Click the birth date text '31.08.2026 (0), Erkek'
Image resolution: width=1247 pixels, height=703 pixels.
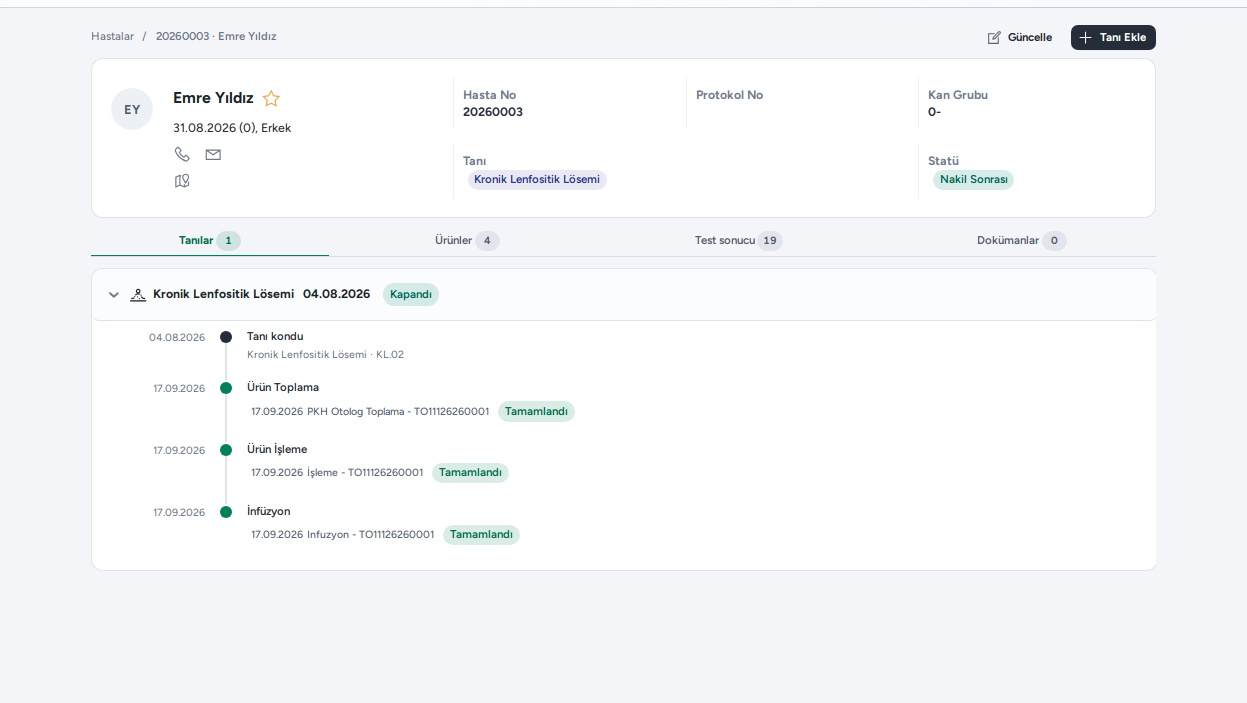click(232, 128)
